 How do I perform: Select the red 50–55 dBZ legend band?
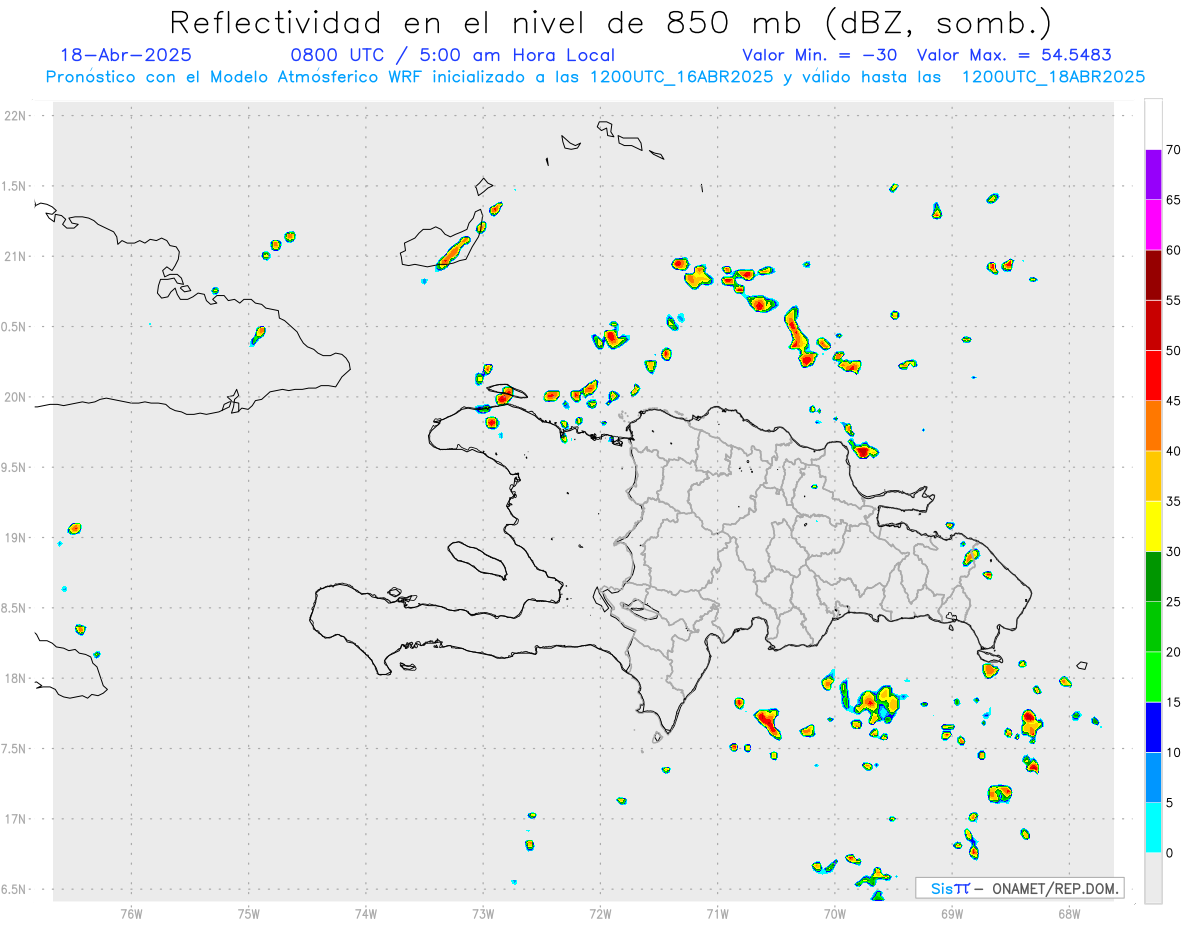pos(1153,325)
